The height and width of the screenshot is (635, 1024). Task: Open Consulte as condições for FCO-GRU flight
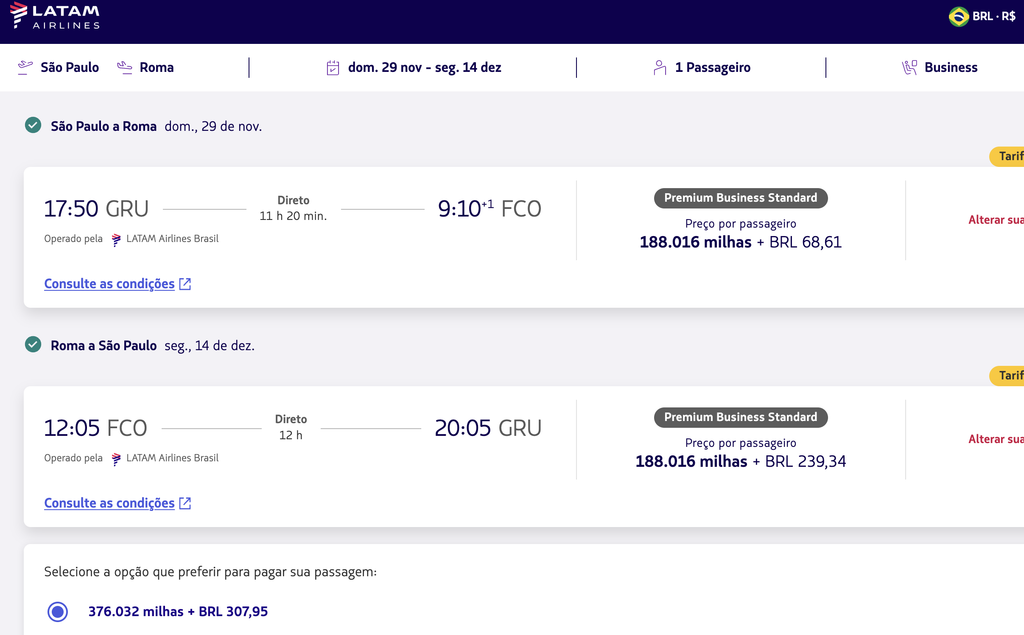(109, 503)
